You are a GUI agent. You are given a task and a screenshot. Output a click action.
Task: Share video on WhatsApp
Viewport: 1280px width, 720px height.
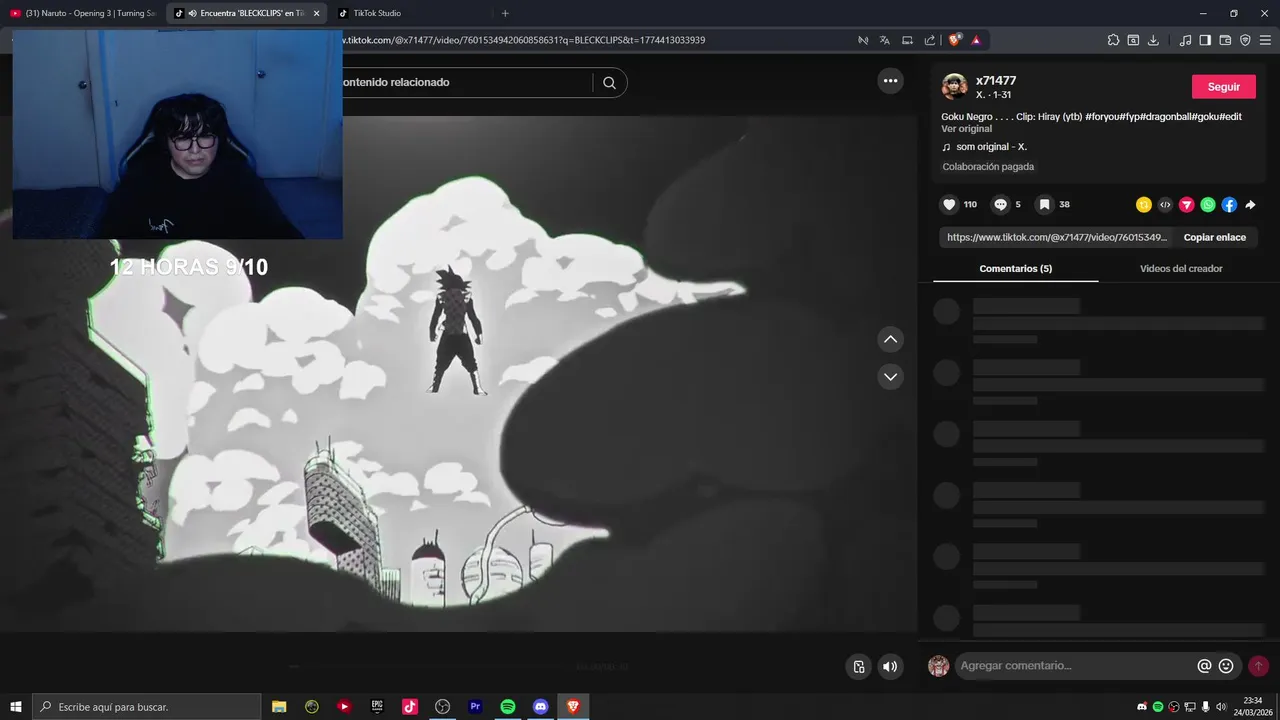point(1208,205)
